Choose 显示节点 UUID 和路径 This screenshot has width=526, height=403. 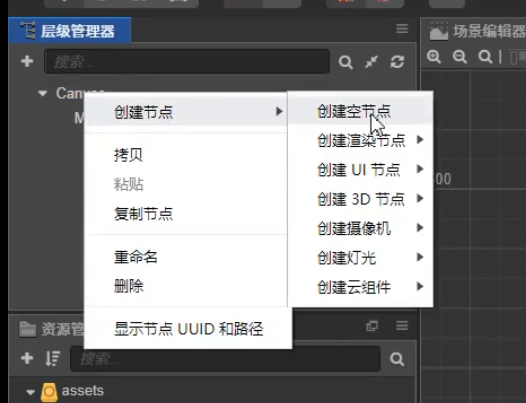tap(188, 329)
